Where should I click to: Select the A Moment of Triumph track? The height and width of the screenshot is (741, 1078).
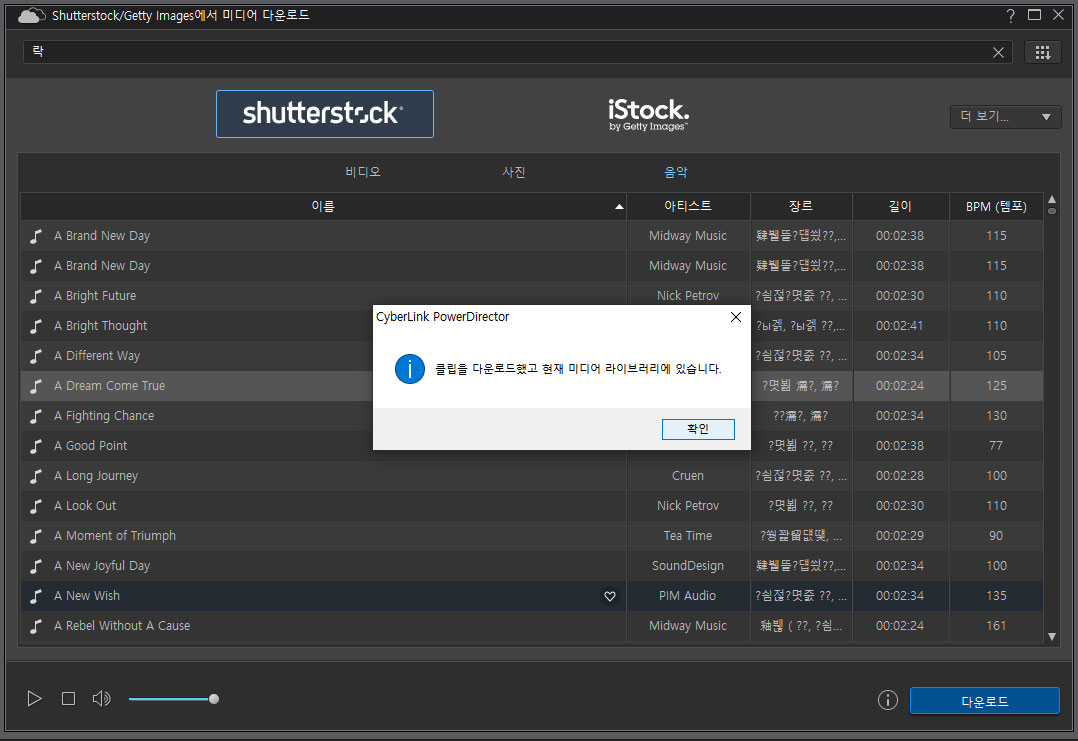[323, 535]
